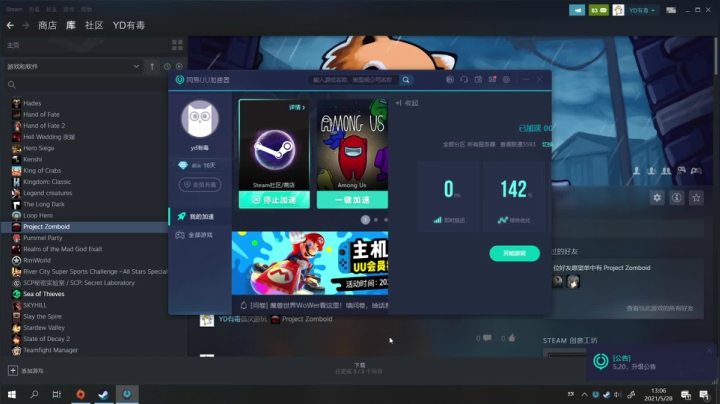Open the Windows Start menu
This screenshot has height=404, width=720.
point(12,394)
